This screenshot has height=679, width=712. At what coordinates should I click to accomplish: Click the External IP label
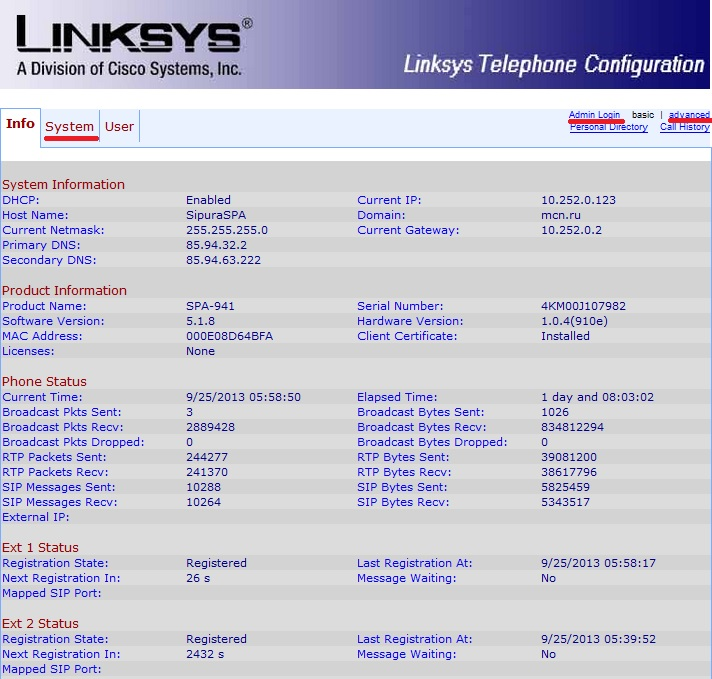click(35, 516)
